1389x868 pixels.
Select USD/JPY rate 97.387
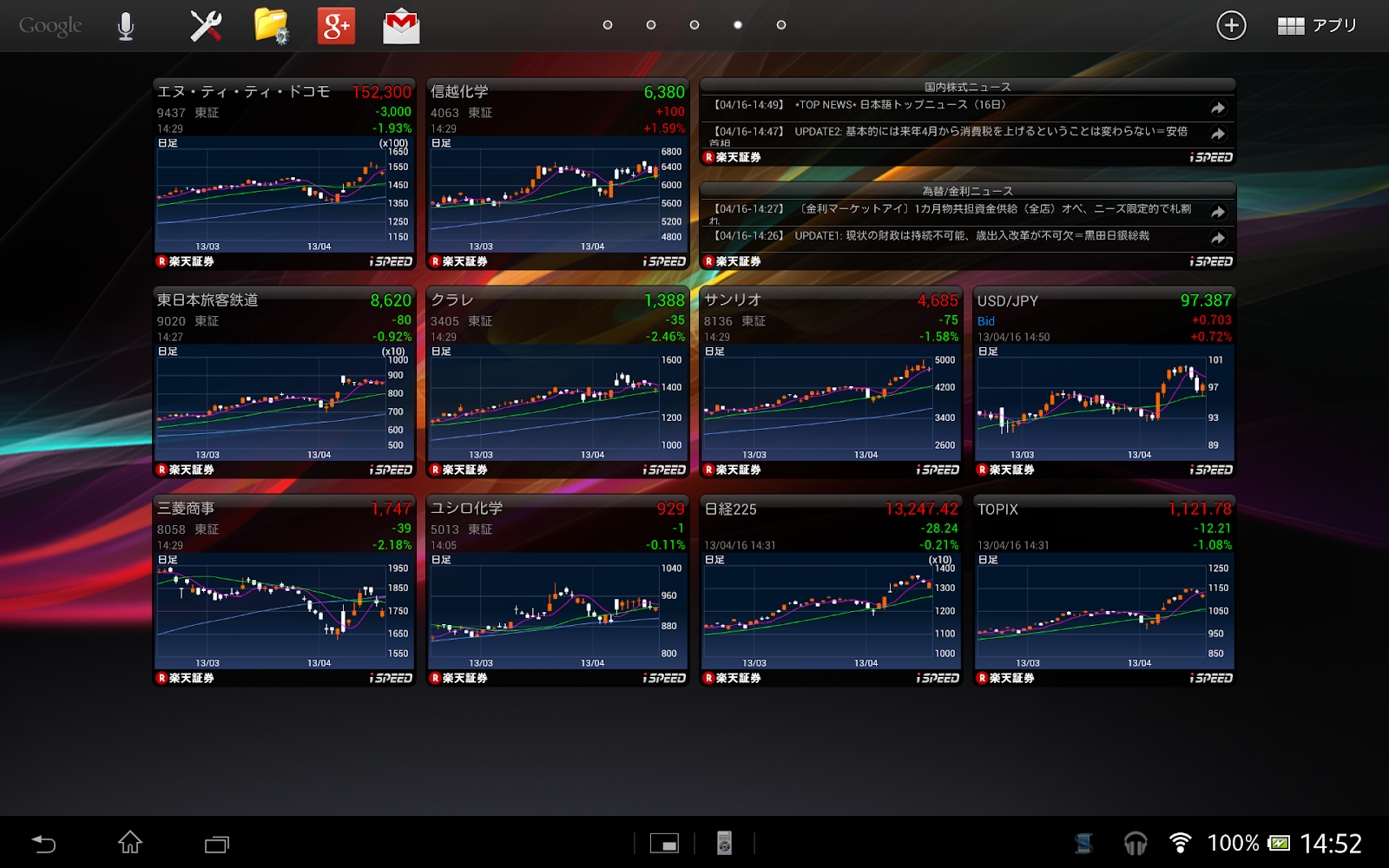pos(1206,300)
